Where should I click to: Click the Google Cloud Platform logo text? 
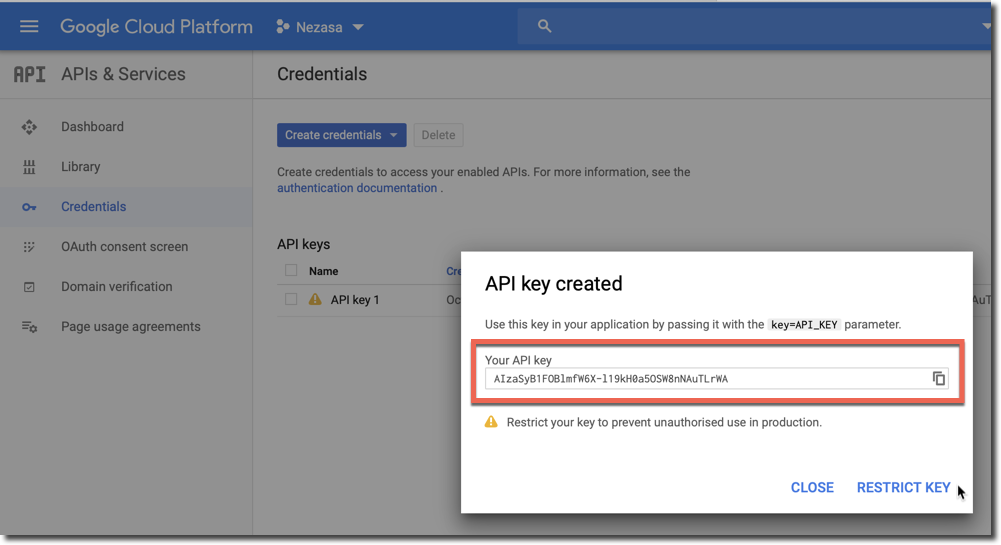156,27
